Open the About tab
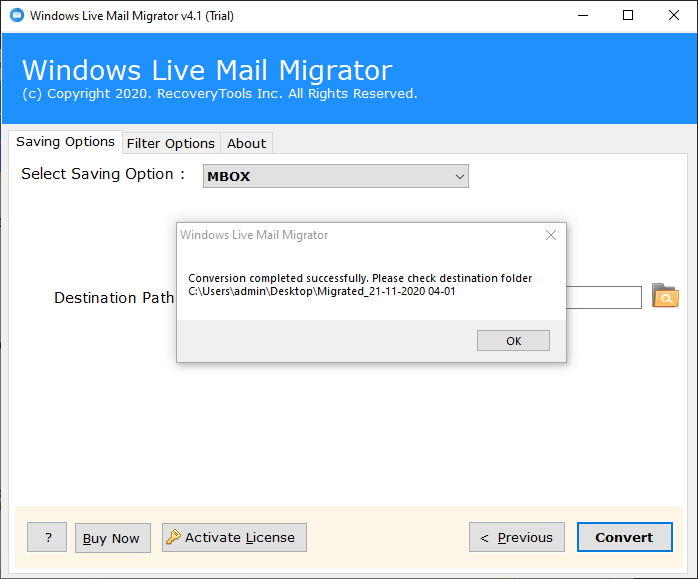Viewport: 698px width, 579px height. (246, 143)
